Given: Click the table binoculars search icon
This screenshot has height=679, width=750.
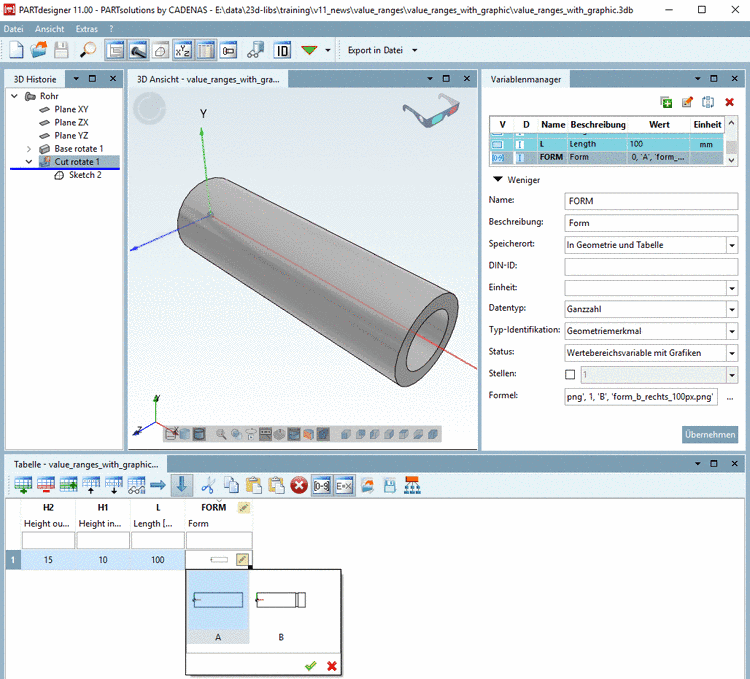Looking at the screenshot, I should coord(136,485).
